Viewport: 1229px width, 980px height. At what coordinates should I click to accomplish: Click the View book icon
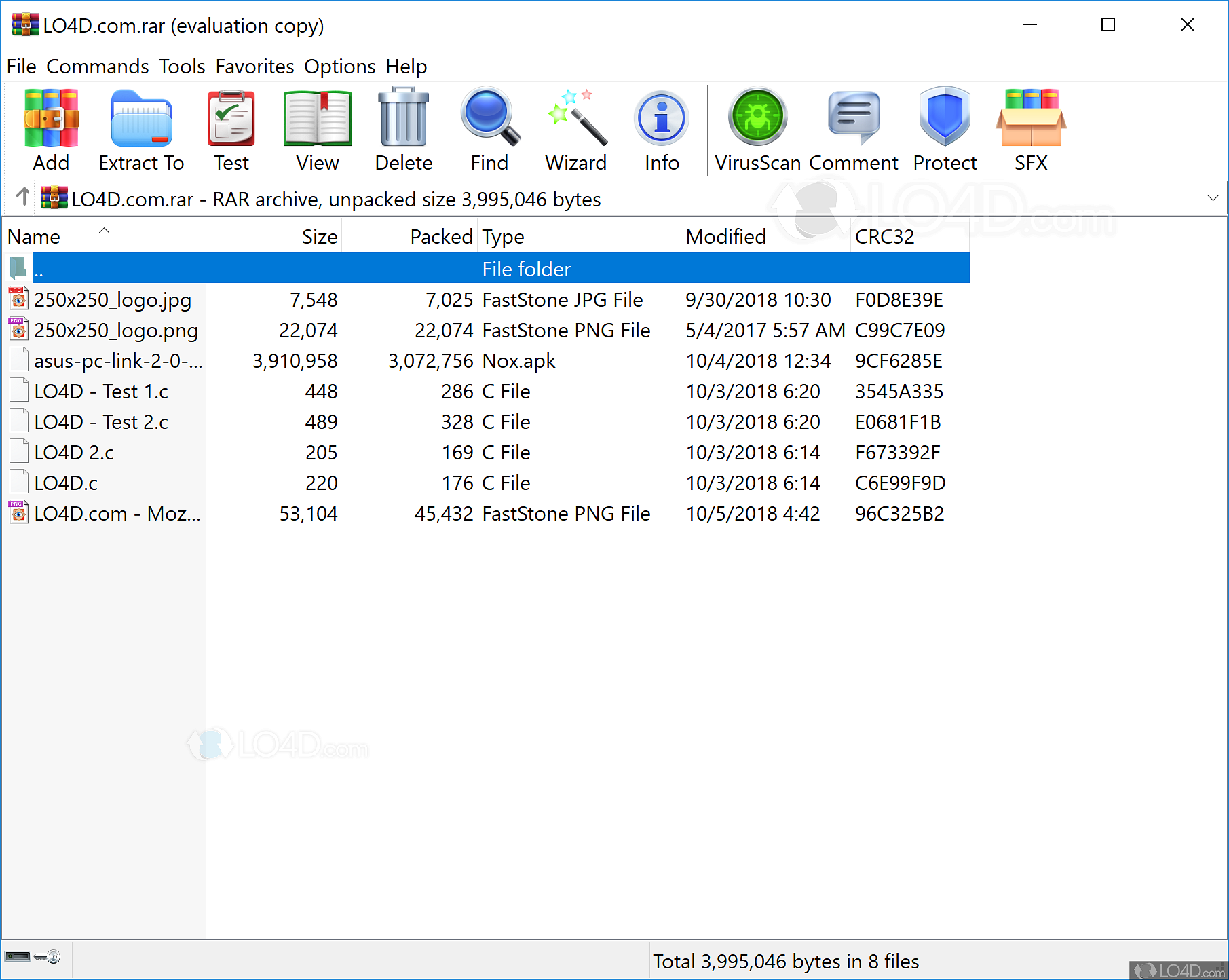pos(317,129)
